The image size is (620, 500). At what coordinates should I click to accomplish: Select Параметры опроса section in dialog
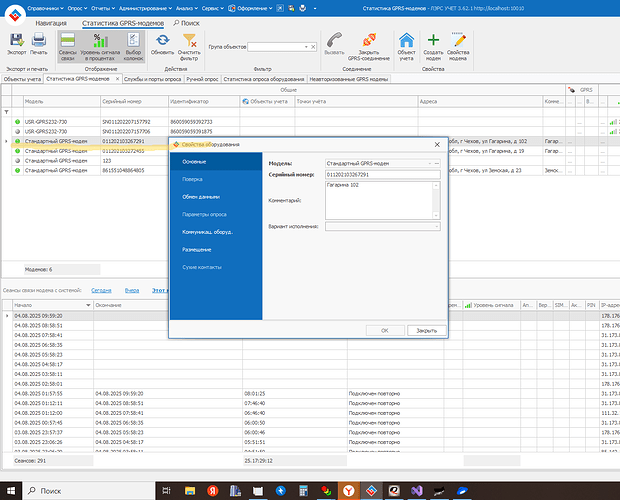(x=216, y=214)
